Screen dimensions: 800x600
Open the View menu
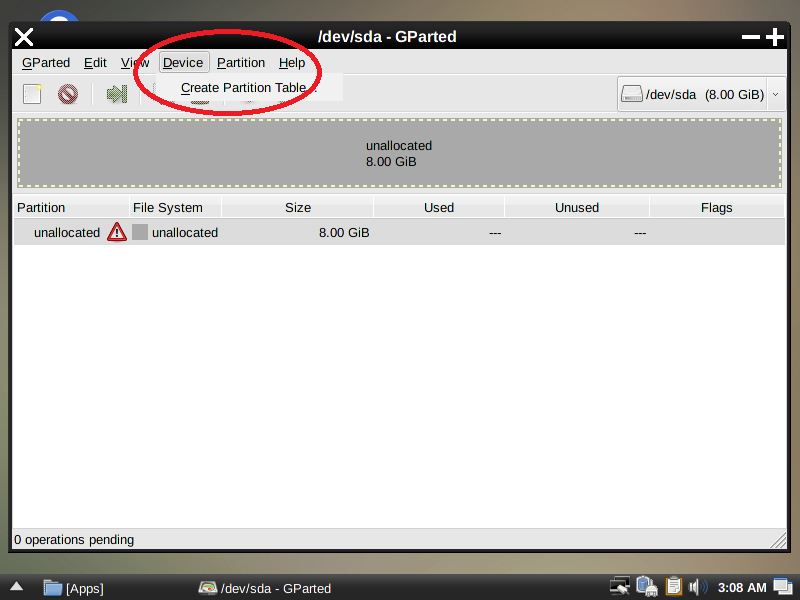135,63
